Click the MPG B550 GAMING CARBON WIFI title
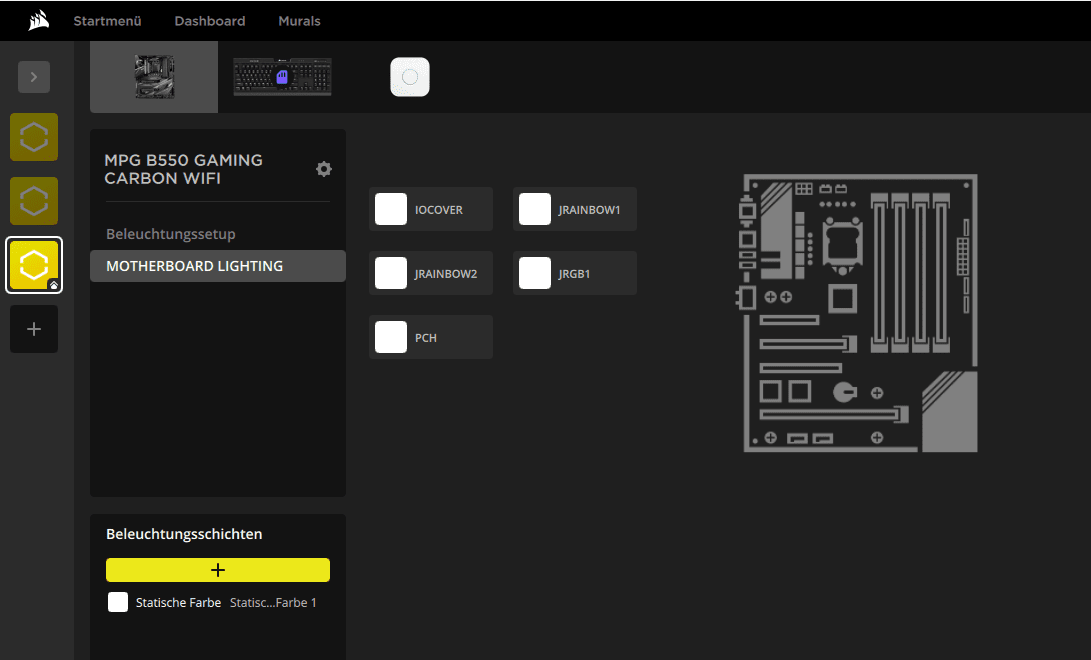 click(x=184, y=169)
